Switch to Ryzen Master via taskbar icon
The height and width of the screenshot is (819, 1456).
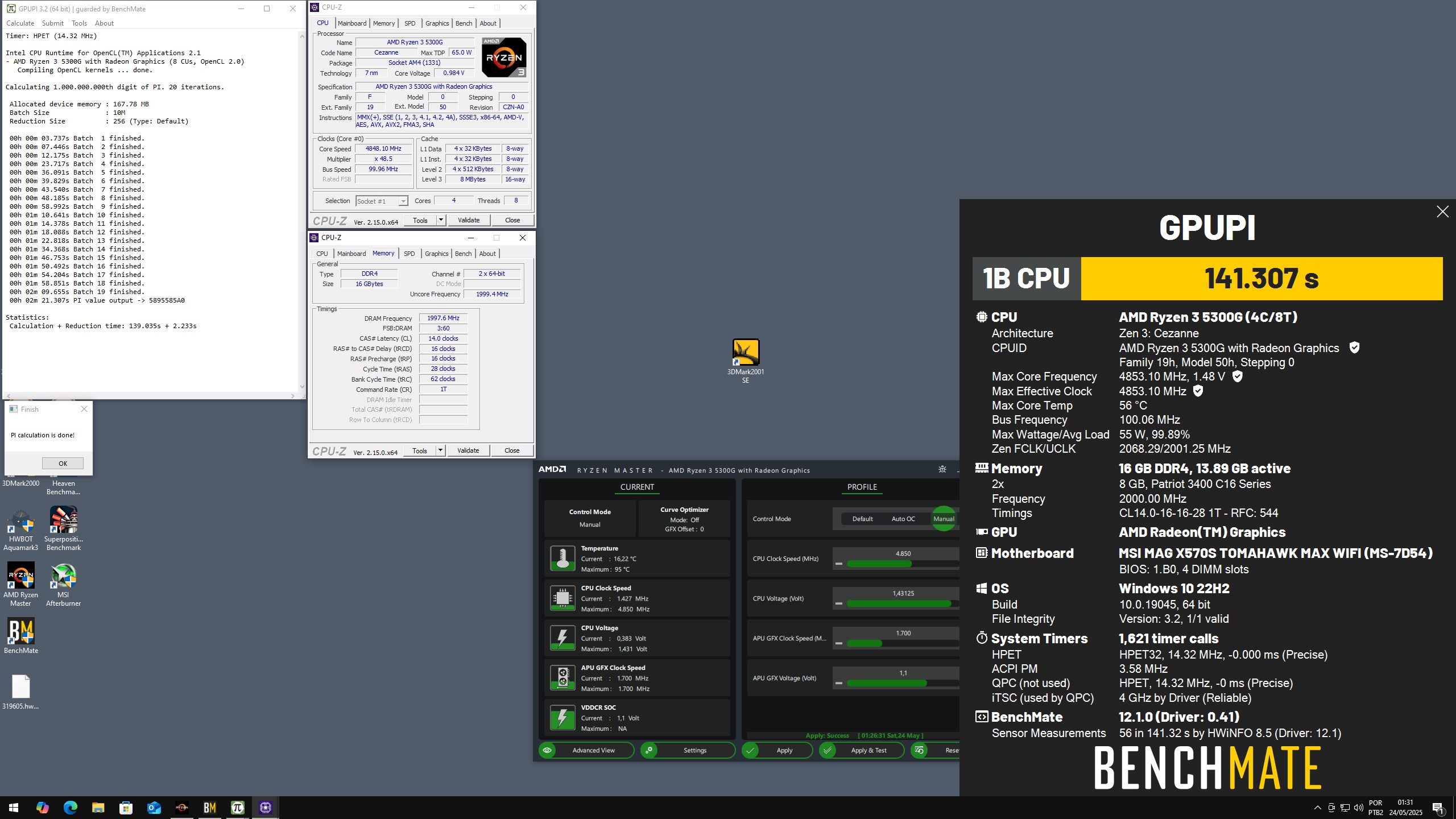click(x=181, y=808)
